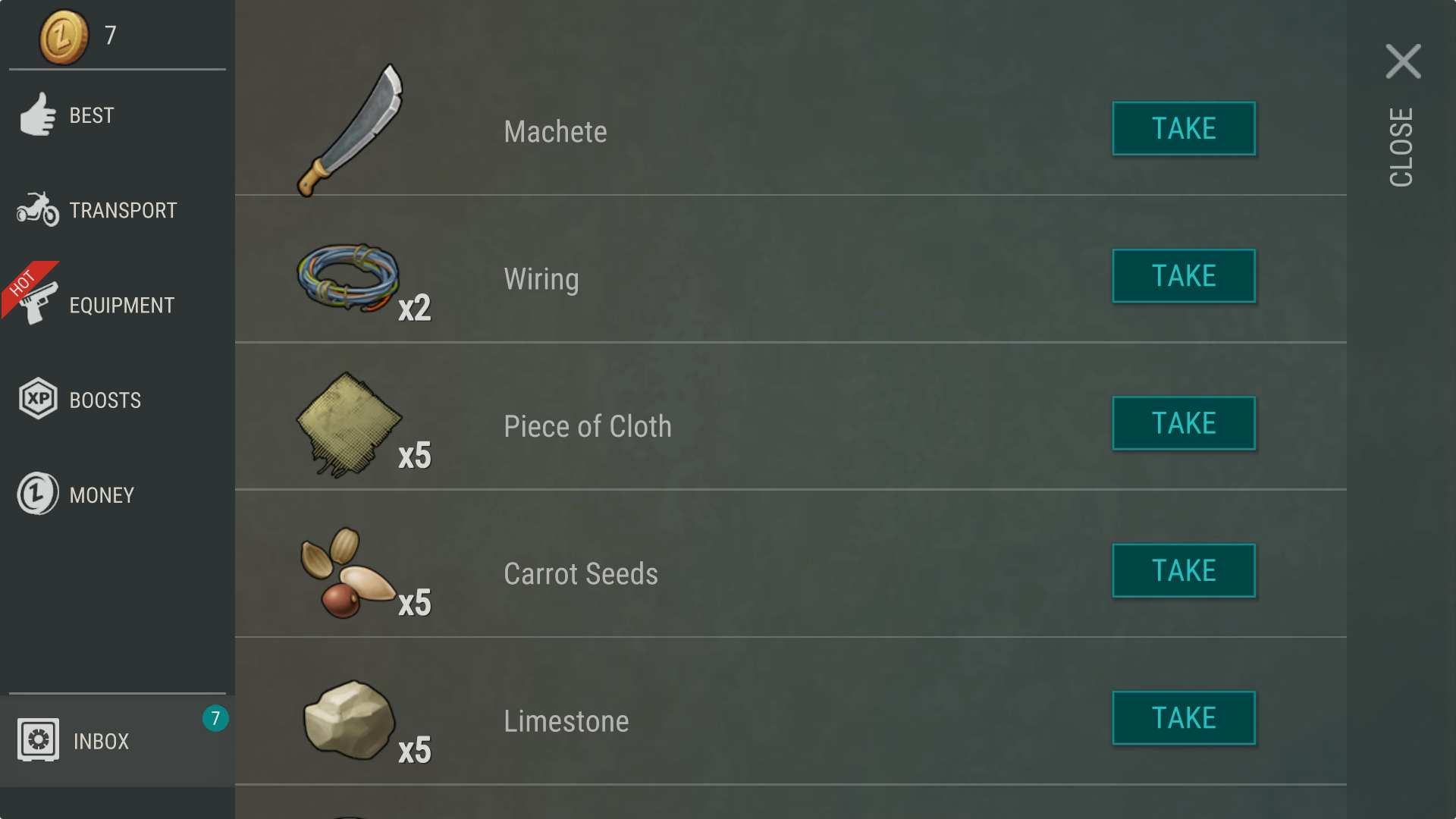This screenshot has height=819, width=1456.
Task: Switch to the Boosts tab
Action: 105,400
